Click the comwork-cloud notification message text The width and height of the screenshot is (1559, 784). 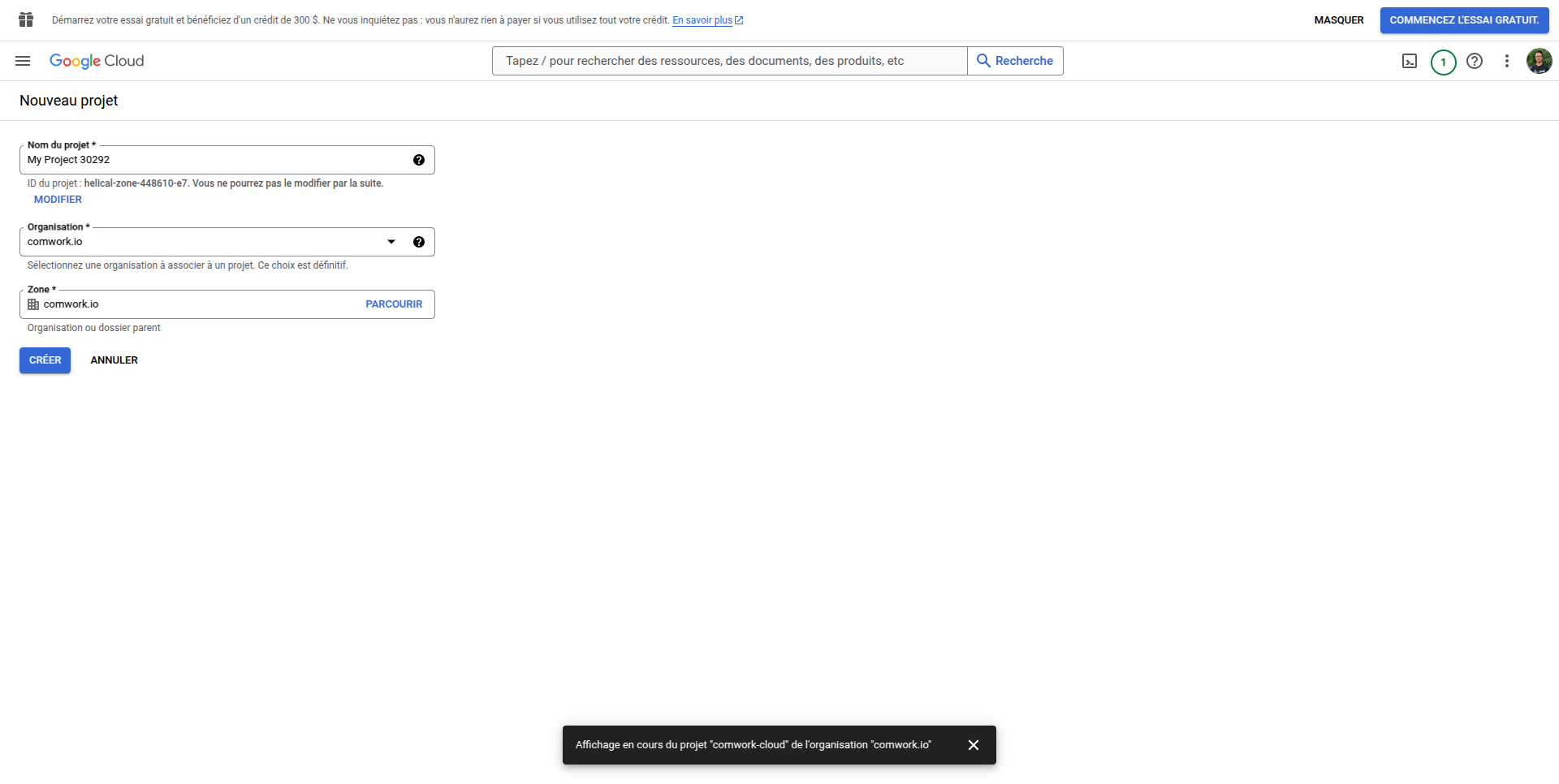tap(754, 745)
